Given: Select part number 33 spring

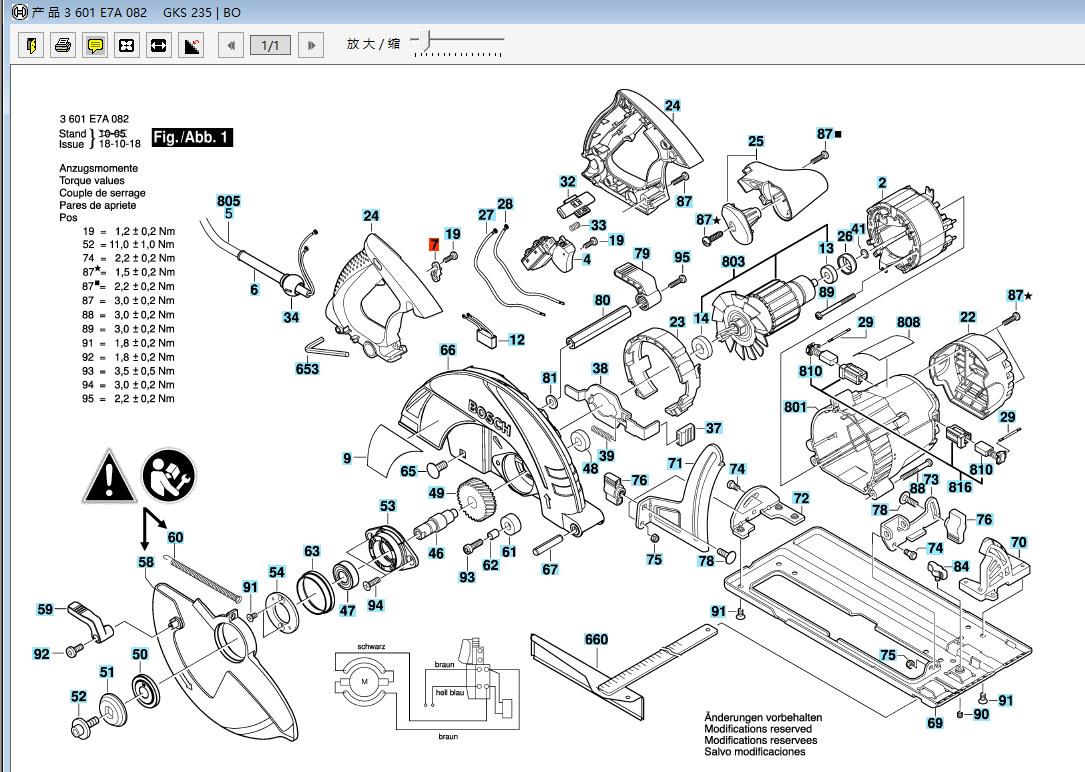Looking at the screenshot, I should (599, 225).
